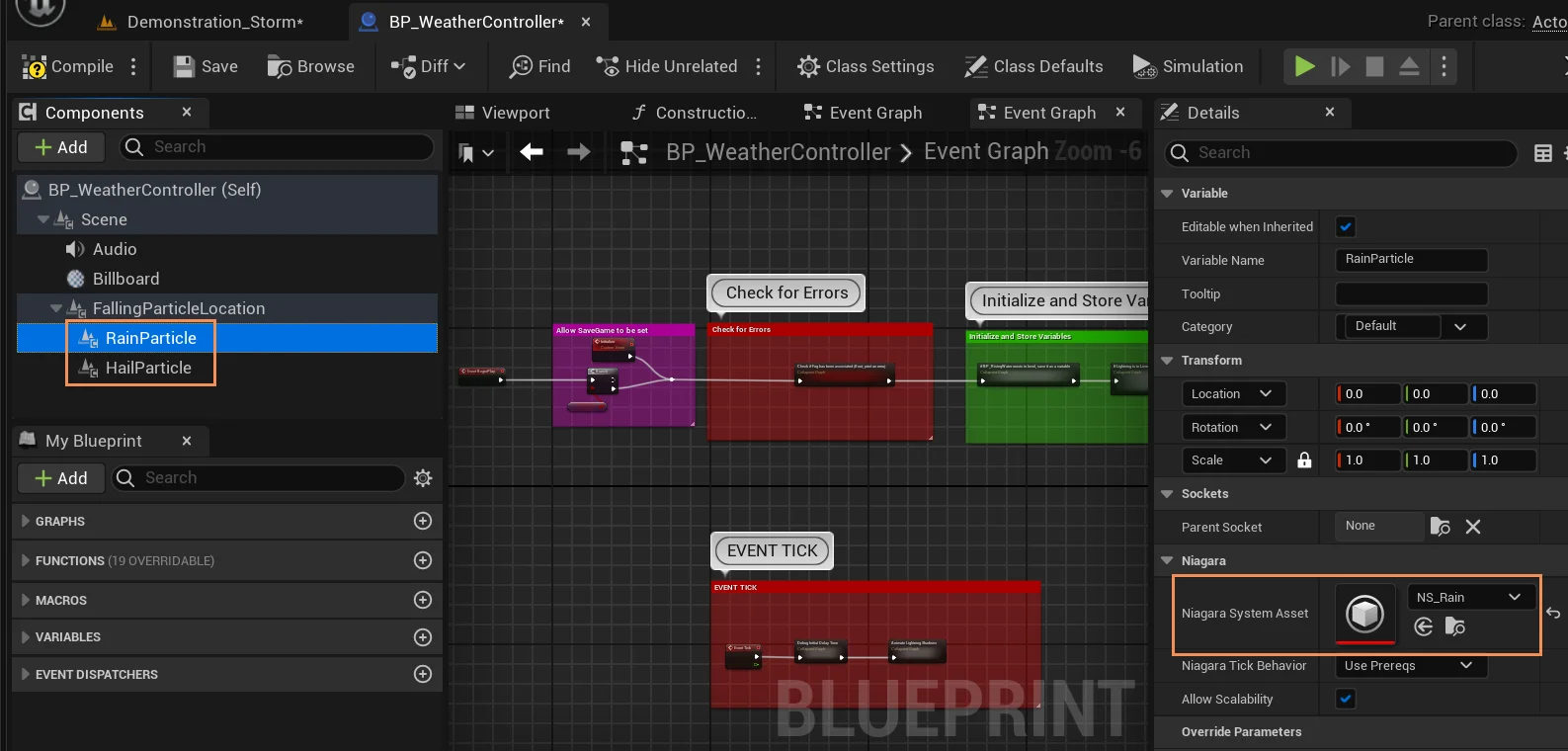This screenshot has width=1568, height=751.
Task: Open Niagara Tick Behavior dropdown
Action: (1409, 666)
